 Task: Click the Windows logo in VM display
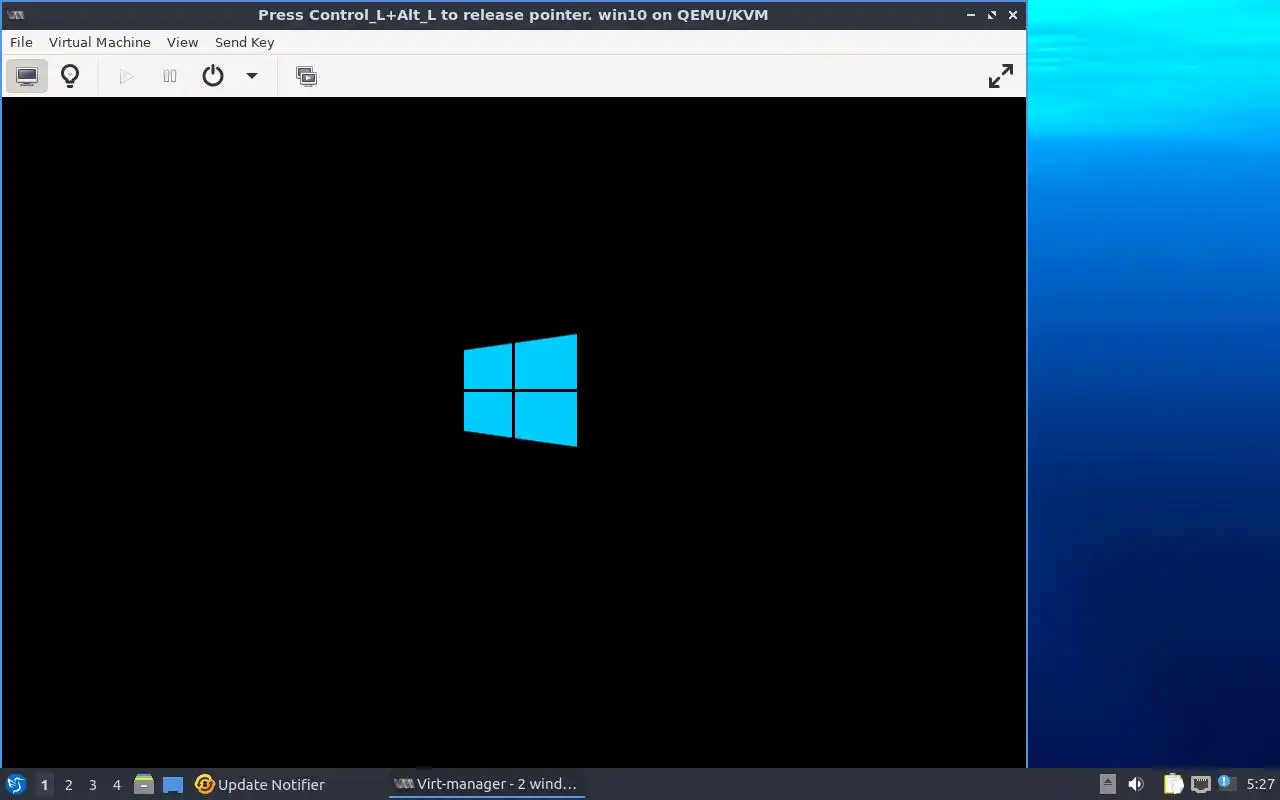520,390
